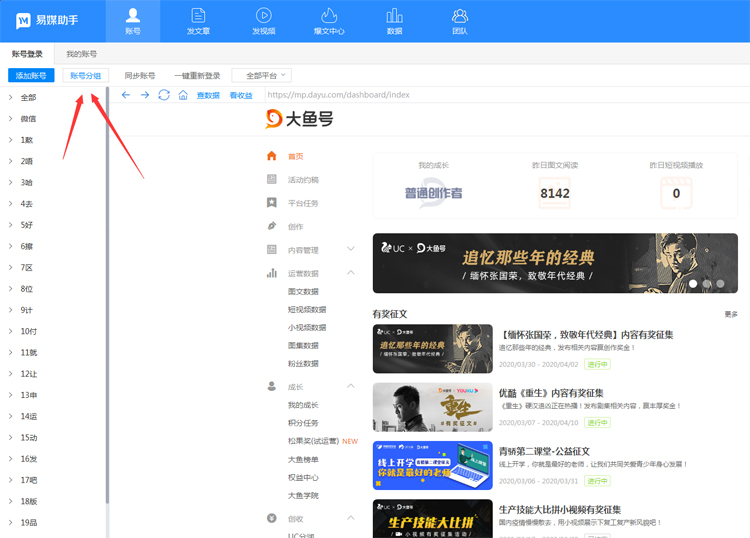The image size is (750, 538).
Task: Expand the 微信 account group
Action: (x=11, y=119)
